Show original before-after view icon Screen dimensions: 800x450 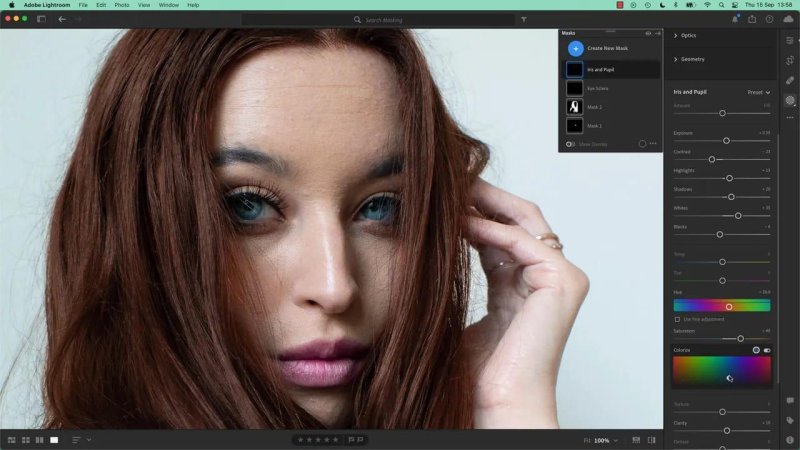click(652, 440)
